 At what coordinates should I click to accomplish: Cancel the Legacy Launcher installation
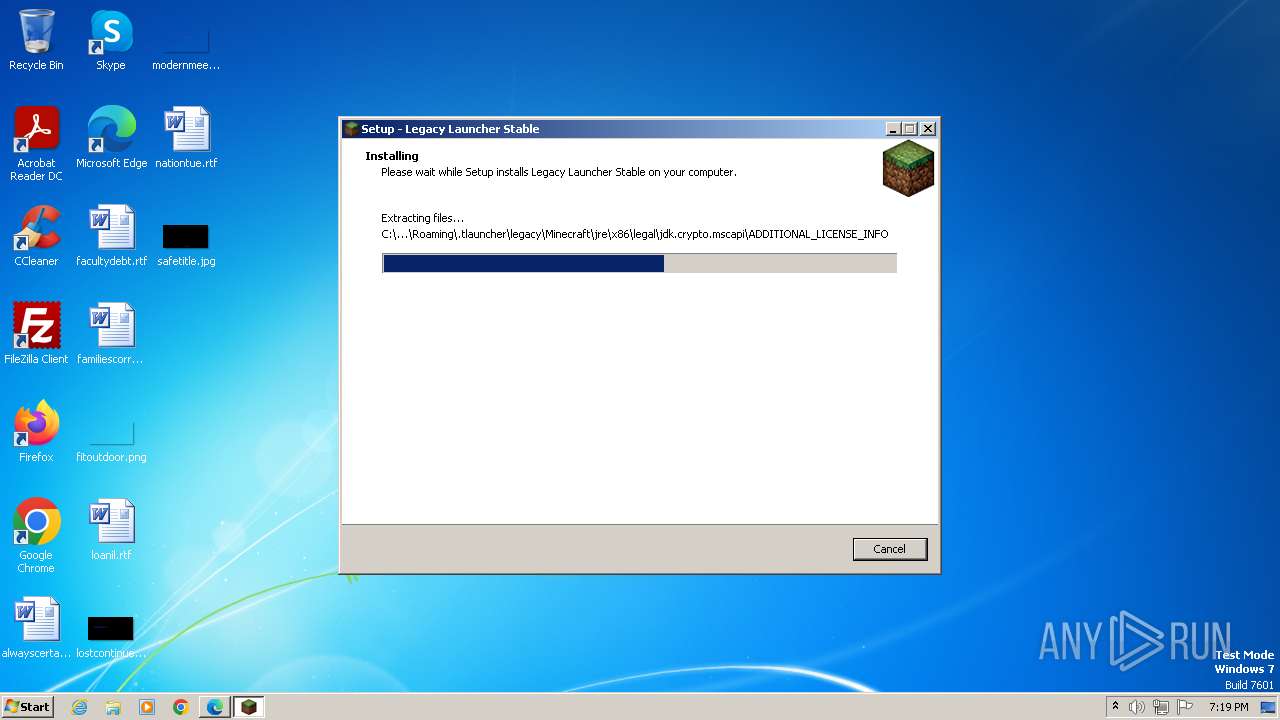coord(889,549)
